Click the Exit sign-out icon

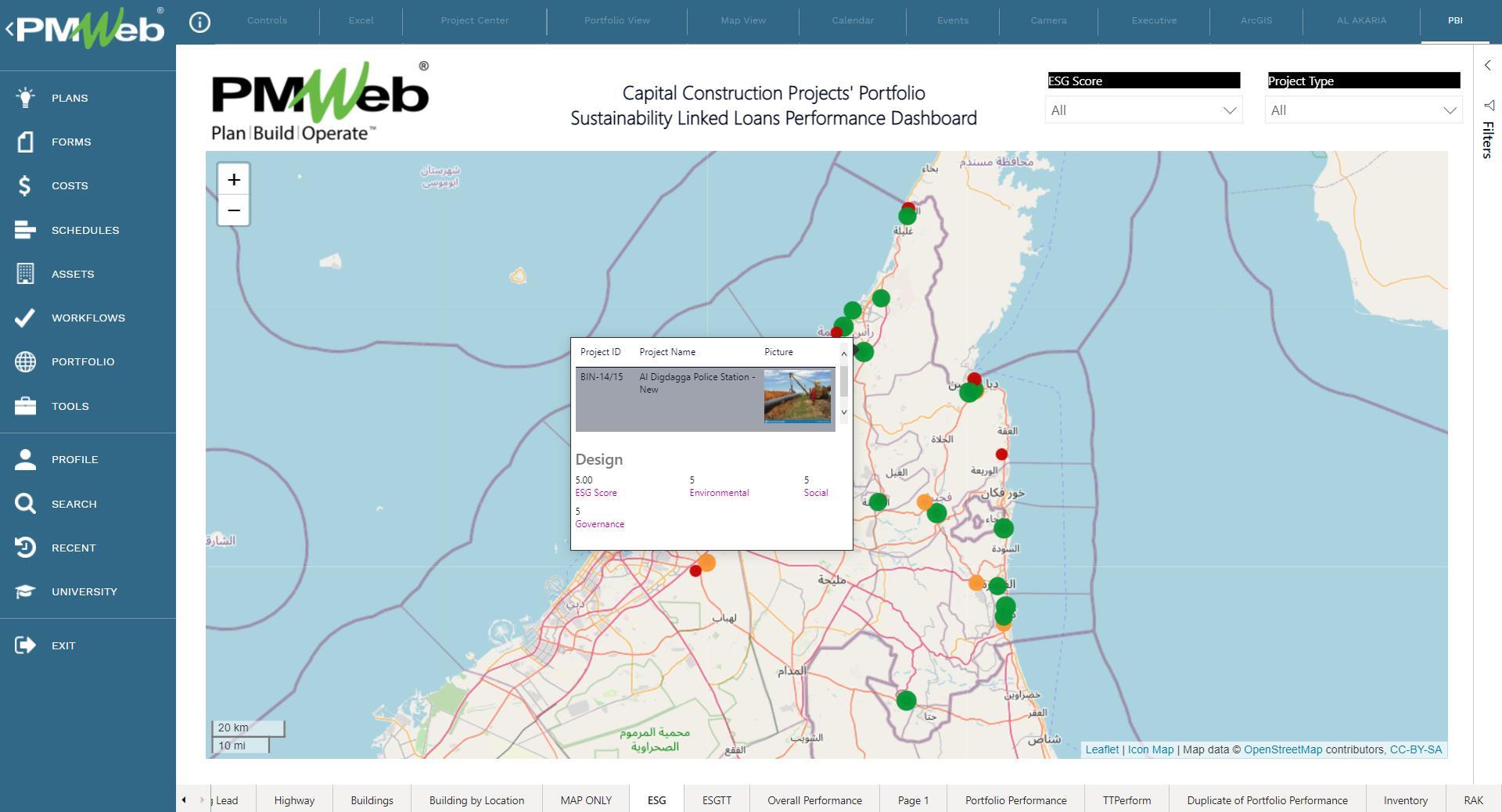coord(25,645)
